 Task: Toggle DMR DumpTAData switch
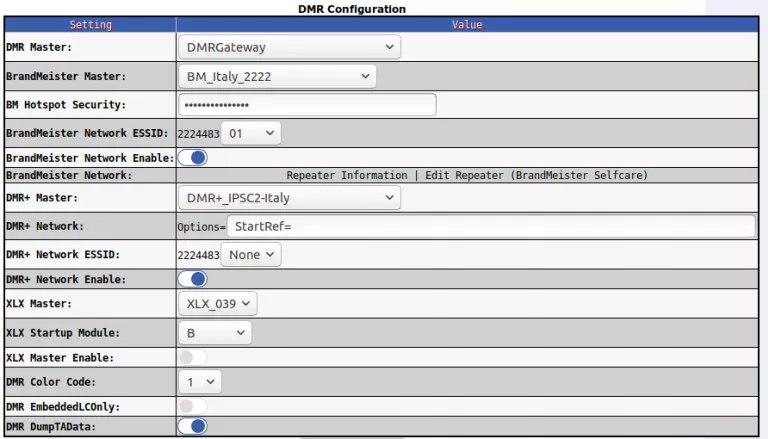(192, 426)
